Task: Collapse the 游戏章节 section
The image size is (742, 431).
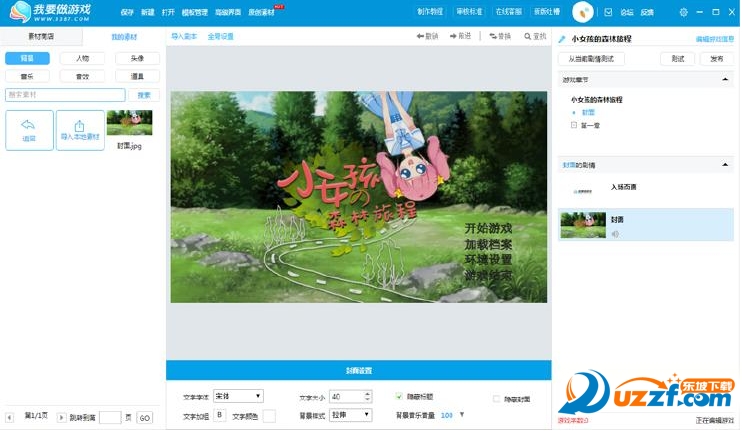Action: point(726,78)
